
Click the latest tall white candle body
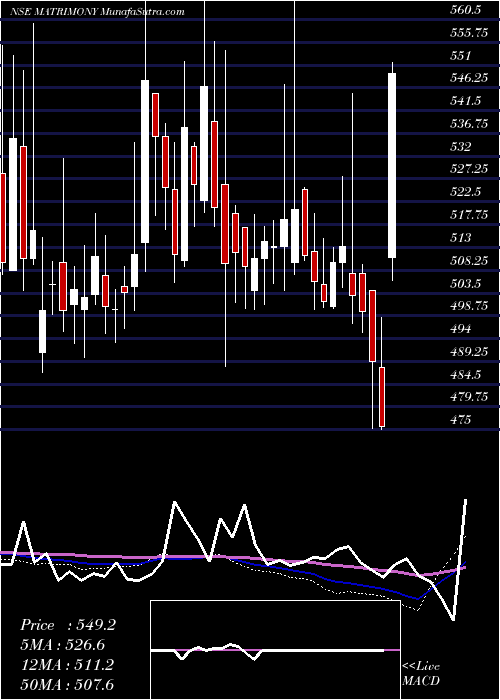(x=392, y=165)
